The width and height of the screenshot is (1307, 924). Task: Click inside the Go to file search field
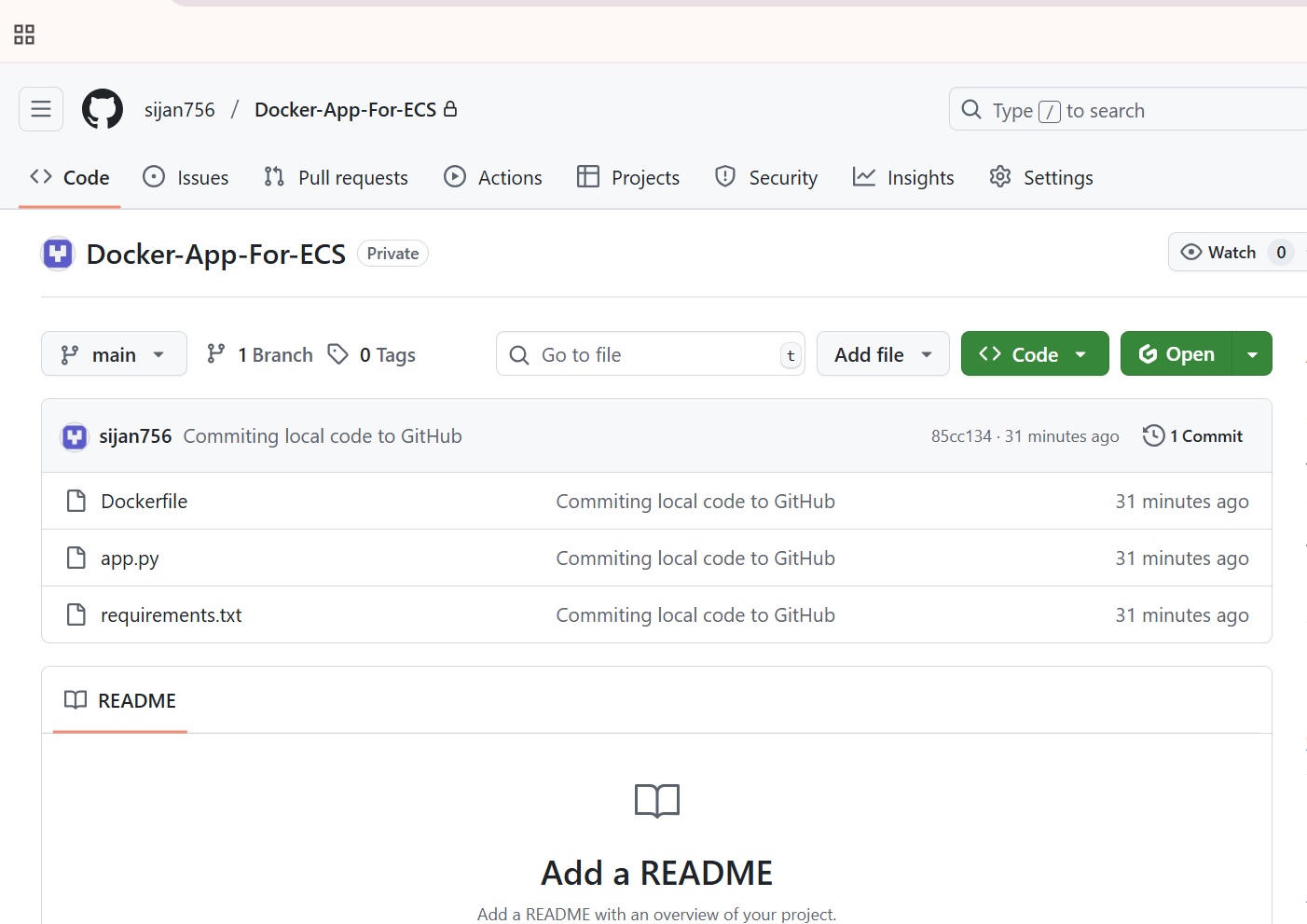pyautogui.click(x=650, y=353)
